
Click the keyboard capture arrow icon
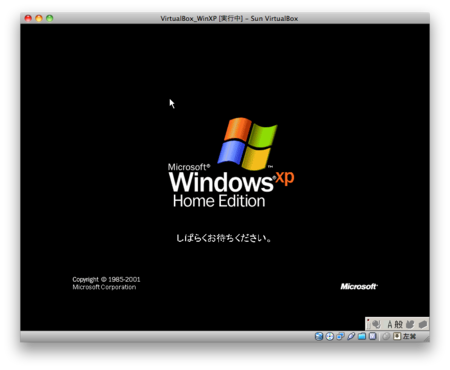(397, 336)
